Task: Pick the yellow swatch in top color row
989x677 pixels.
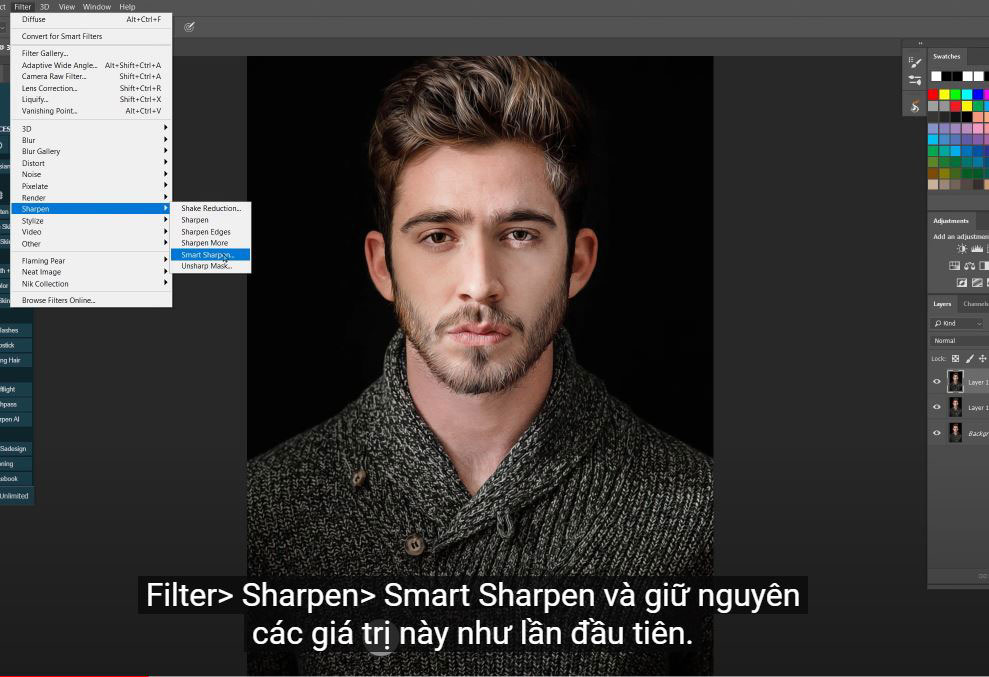Action: pos(944,95)
